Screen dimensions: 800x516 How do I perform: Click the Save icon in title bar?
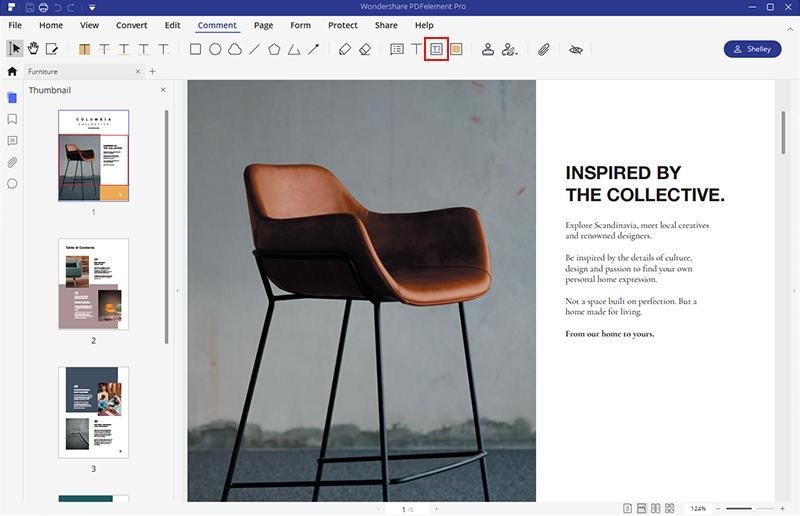30,7
